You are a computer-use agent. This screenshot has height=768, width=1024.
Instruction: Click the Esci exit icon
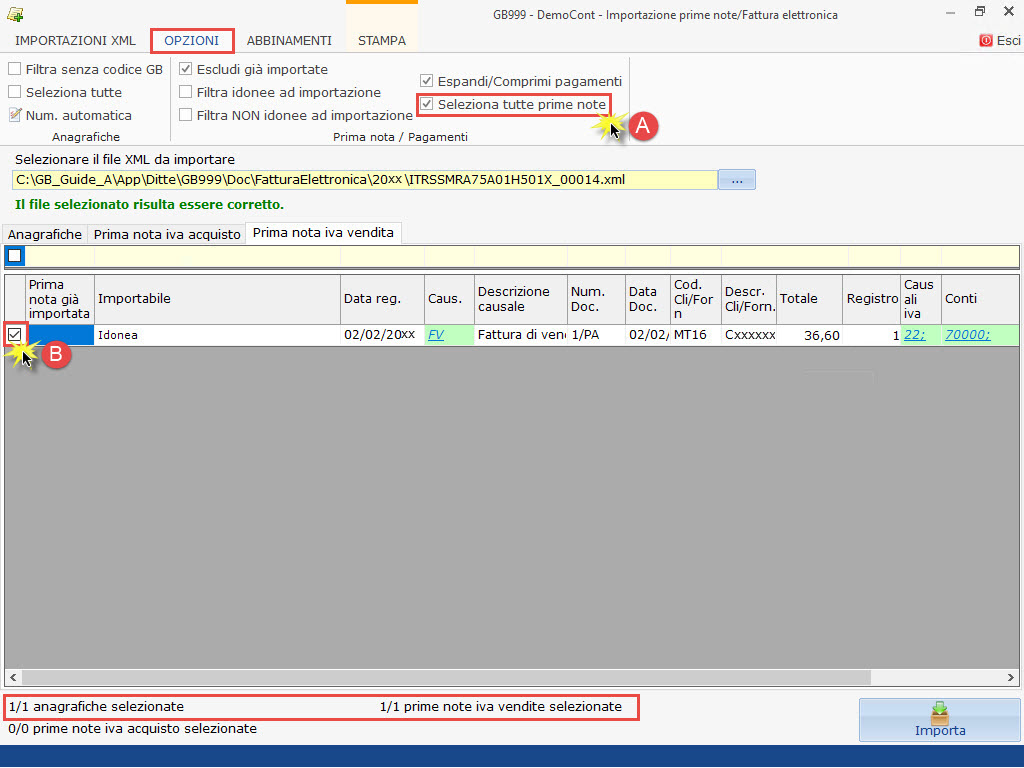(986, 41)
